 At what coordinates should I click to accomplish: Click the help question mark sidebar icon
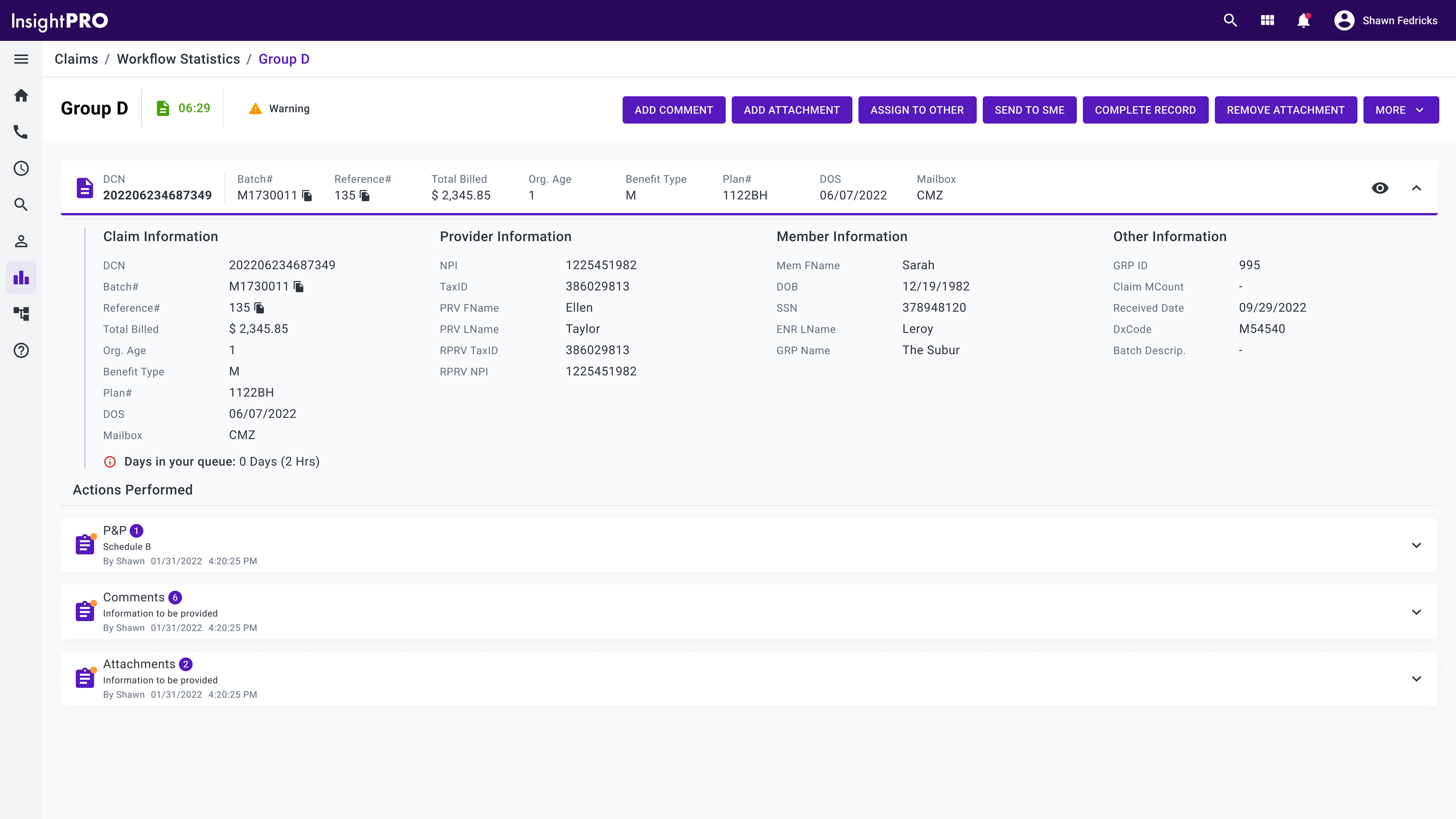21,350
